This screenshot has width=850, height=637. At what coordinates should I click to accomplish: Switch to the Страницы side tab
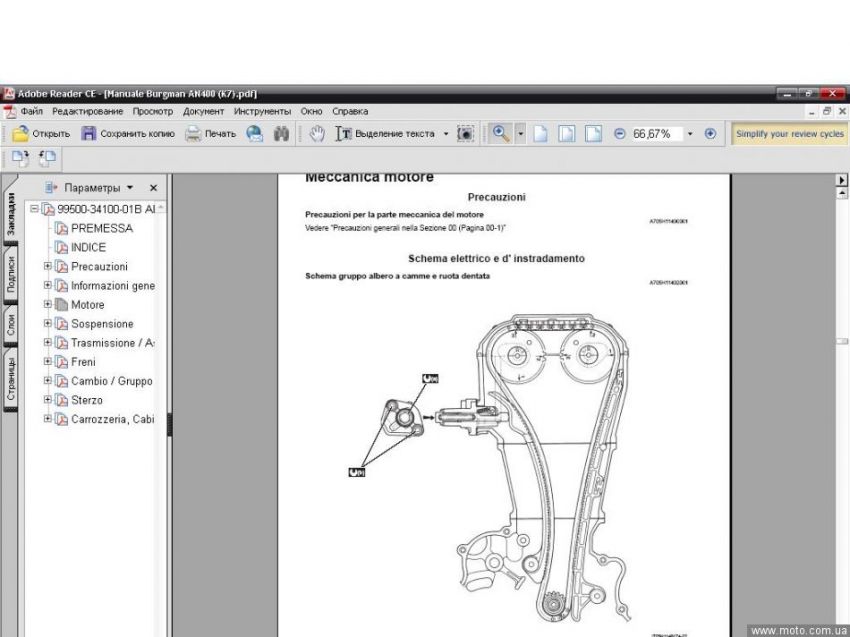[11, 378]
